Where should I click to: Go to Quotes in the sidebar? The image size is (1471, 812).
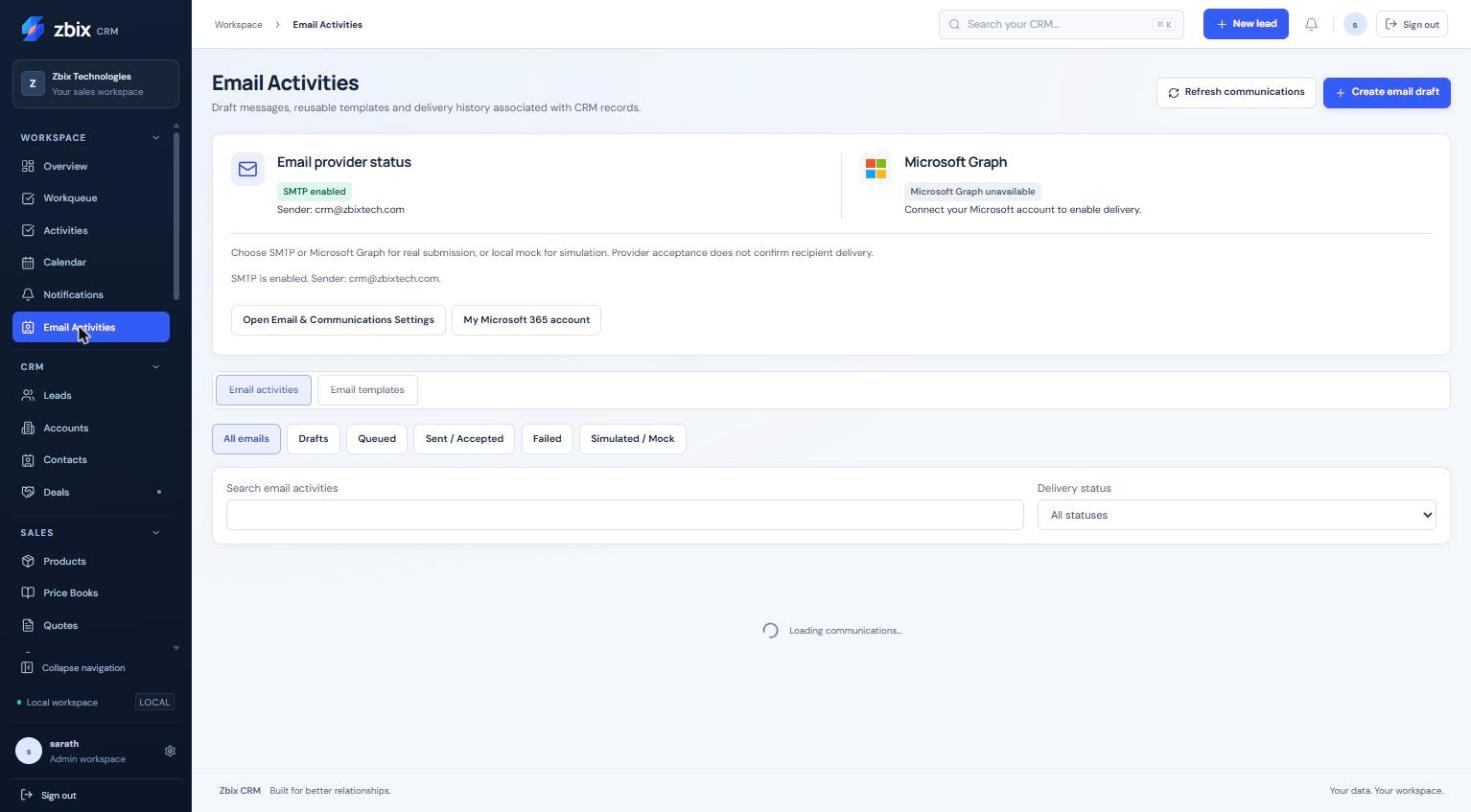coord(91,625)
